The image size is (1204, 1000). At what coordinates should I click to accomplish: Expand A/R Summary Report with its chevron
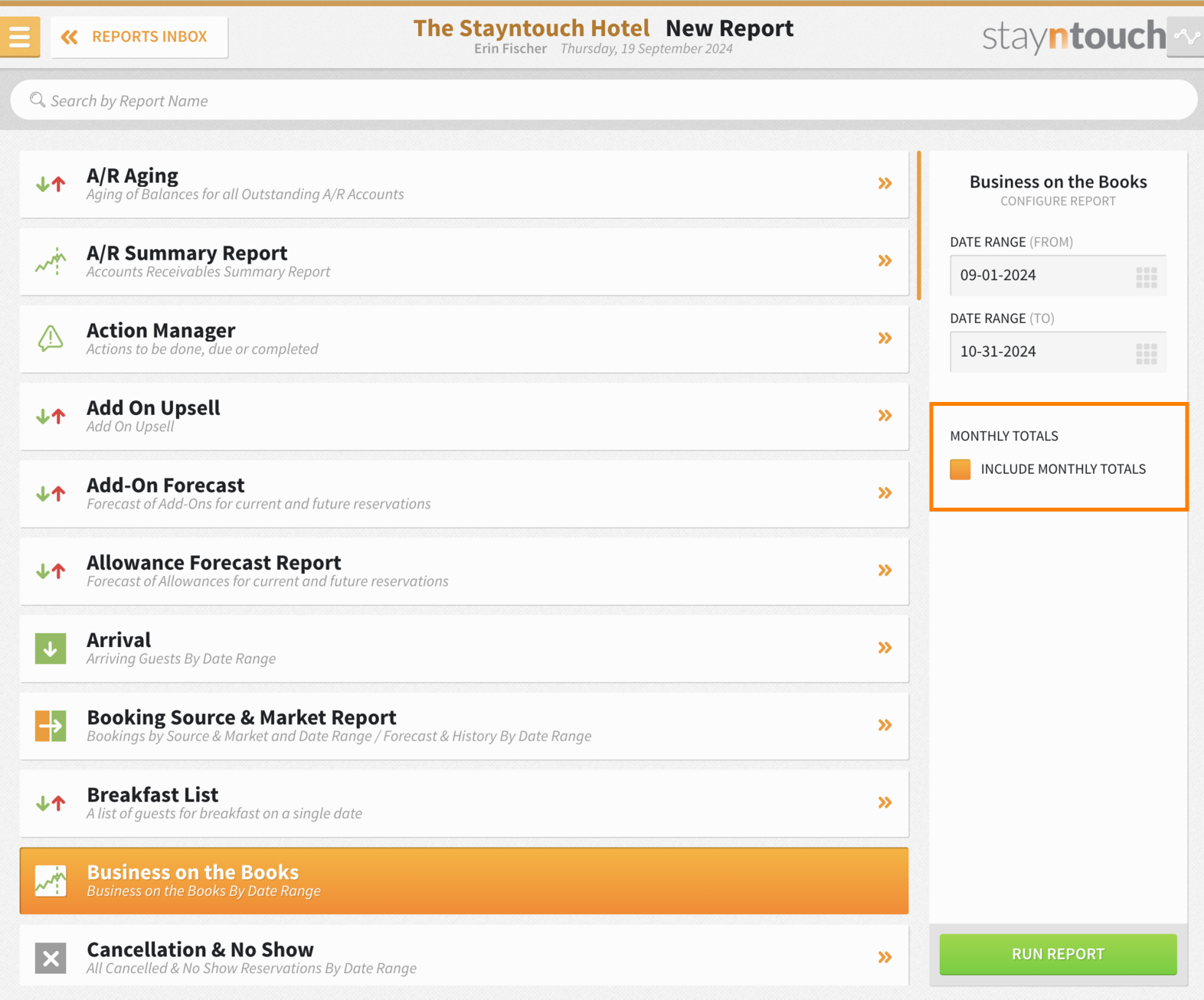click(x=885, y=261)
